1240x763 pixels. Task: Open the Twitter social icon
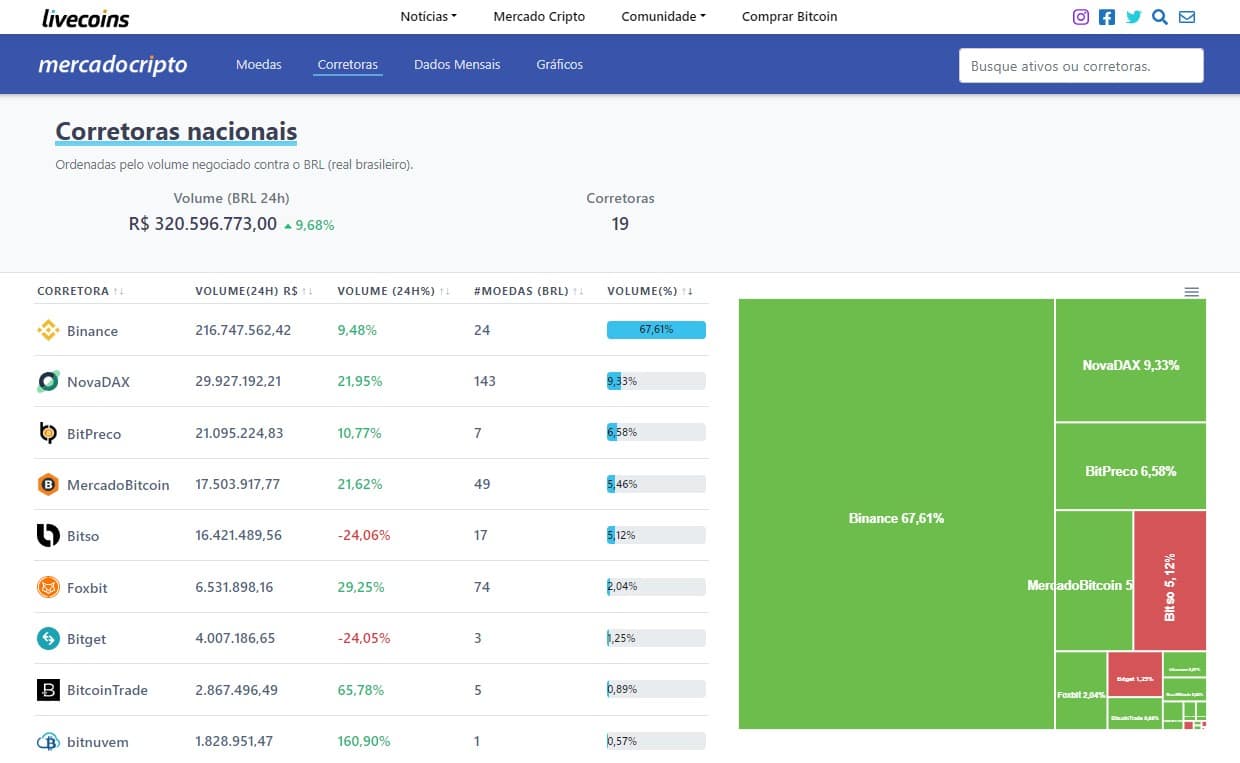pyautogui.click(x=1133, y=16)
